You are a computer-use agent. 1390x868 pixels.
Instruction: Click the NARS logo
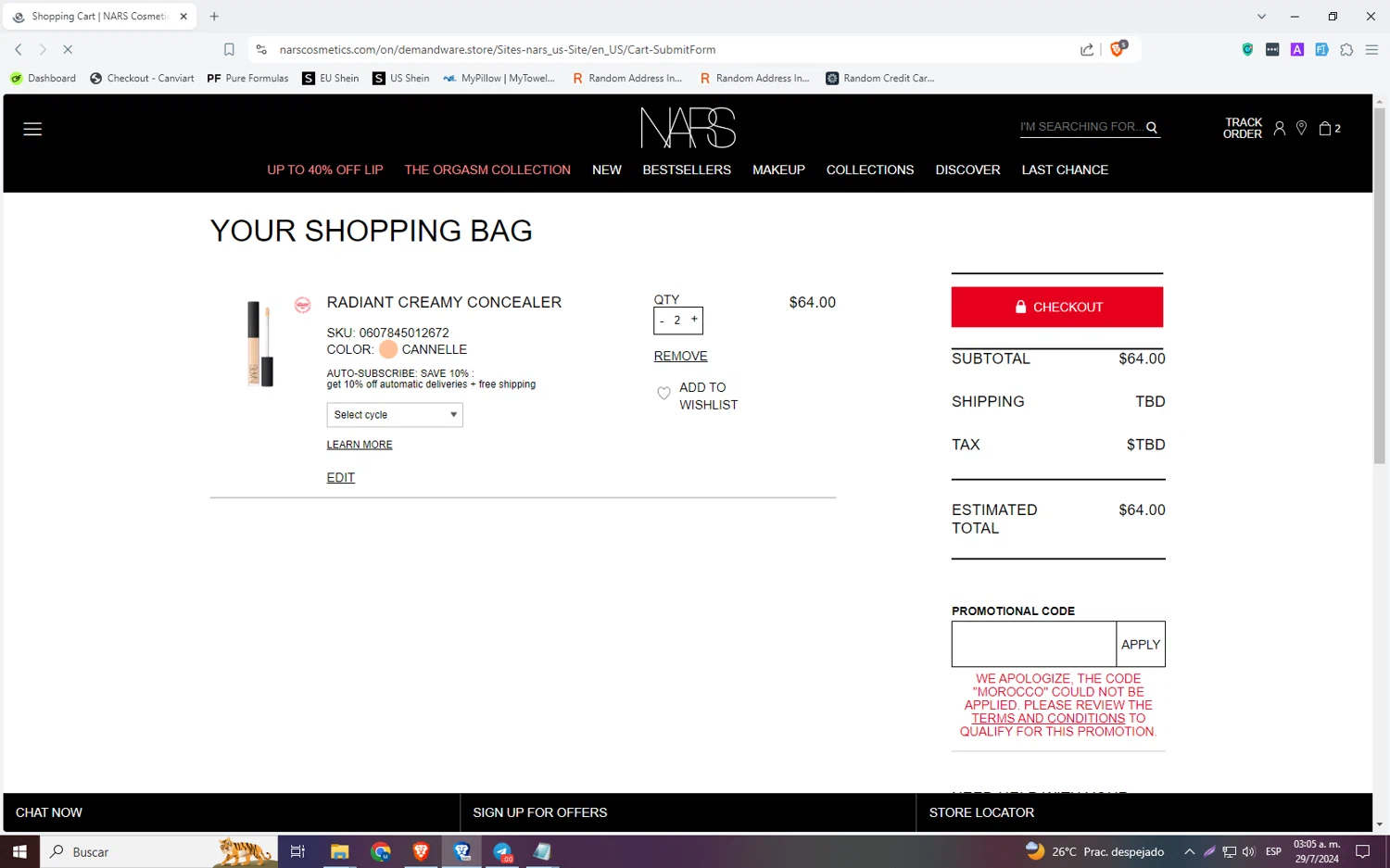688,128
